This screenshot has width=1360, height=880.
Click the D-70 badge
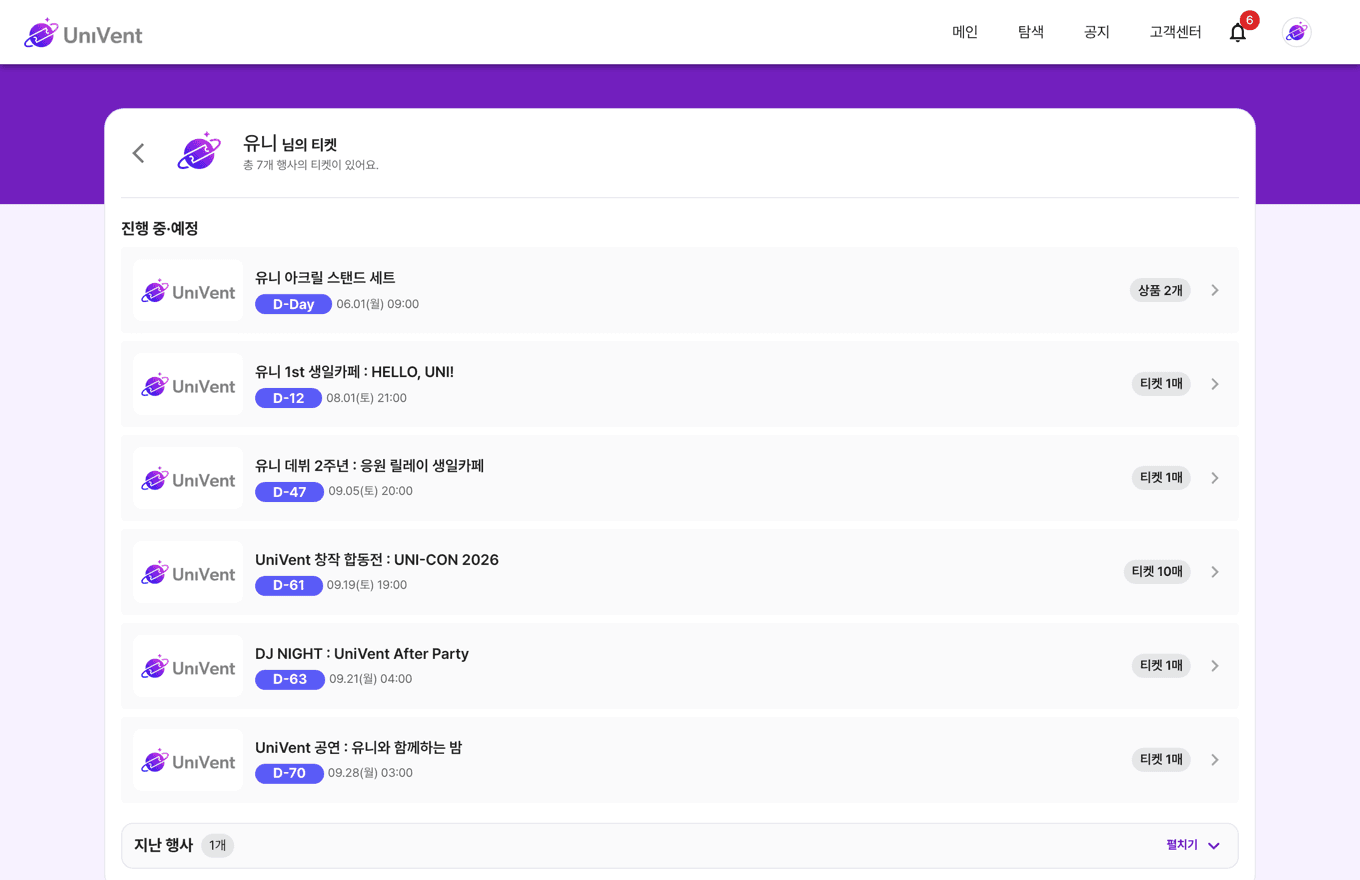tap(289, 774)
